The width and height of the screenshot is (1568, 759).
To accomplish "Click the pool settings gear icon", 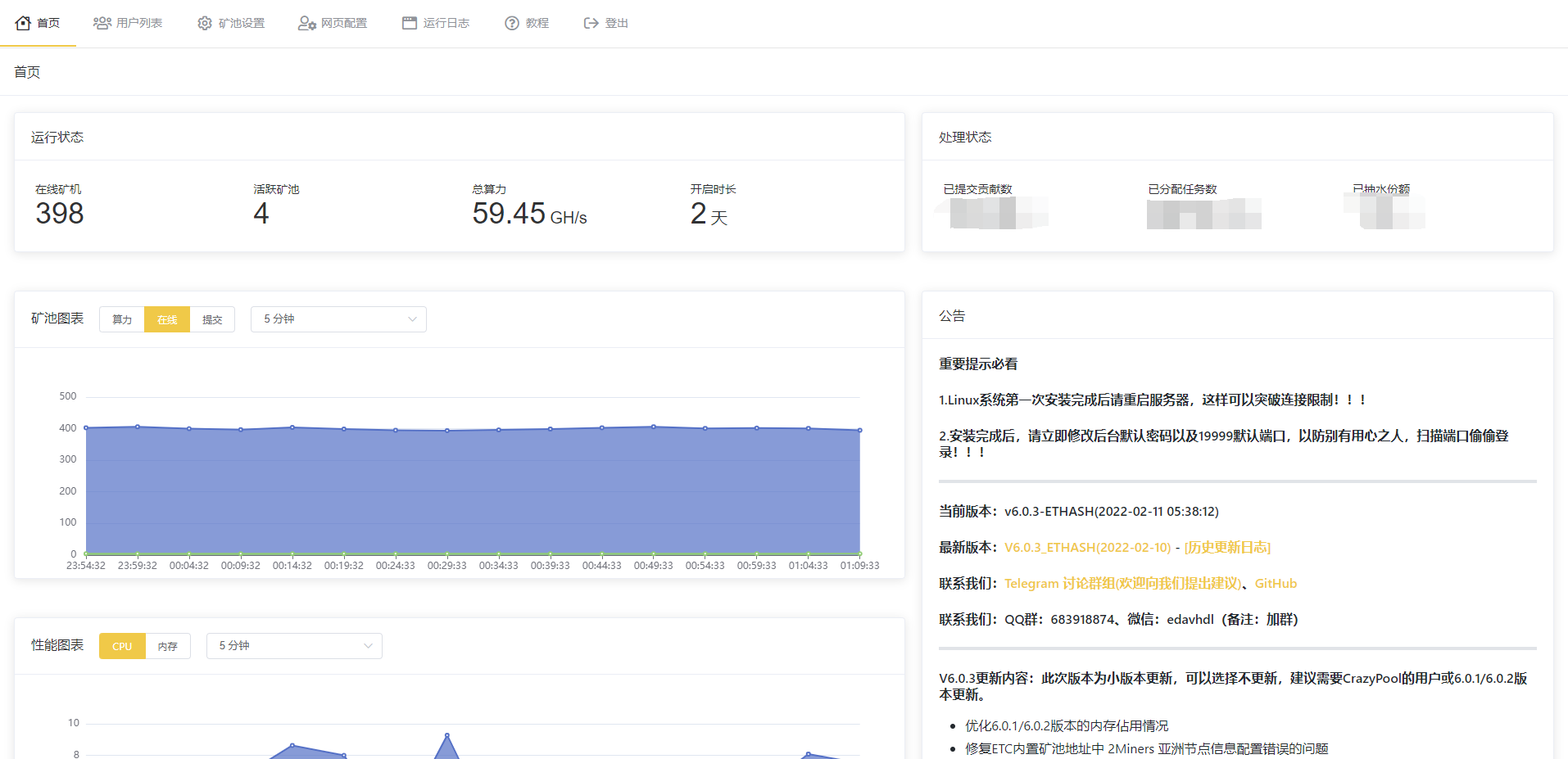I will (205, 23).
